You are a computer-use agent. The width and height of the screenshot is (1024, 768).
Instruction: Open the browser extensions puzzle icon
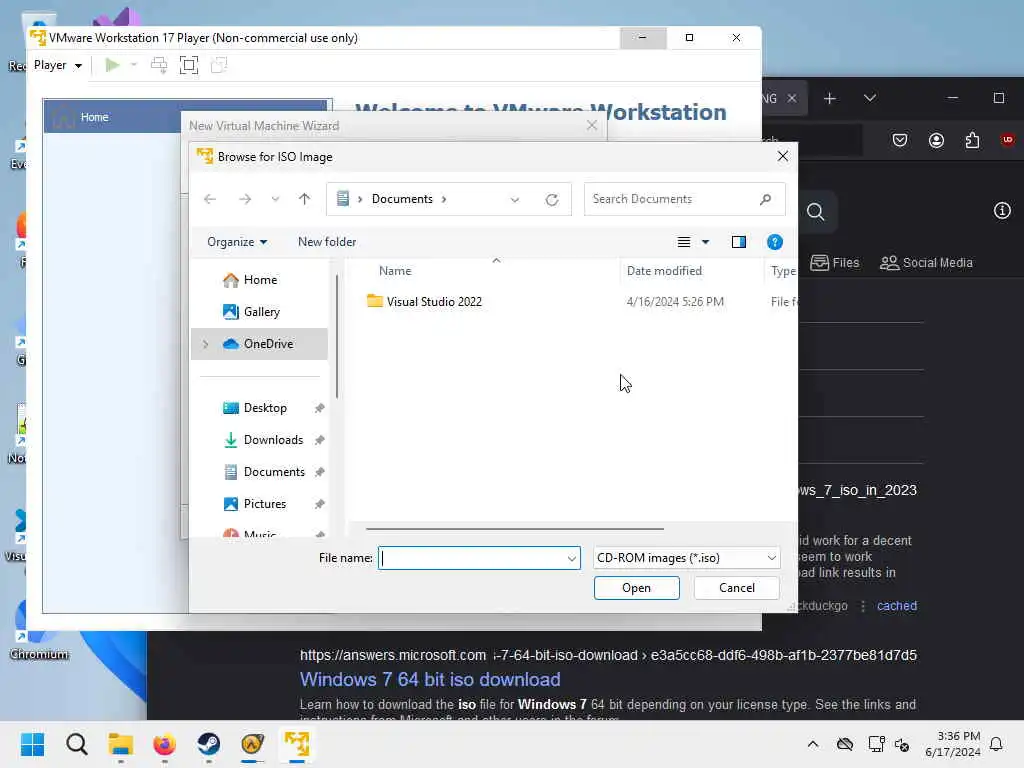[972, 140]
